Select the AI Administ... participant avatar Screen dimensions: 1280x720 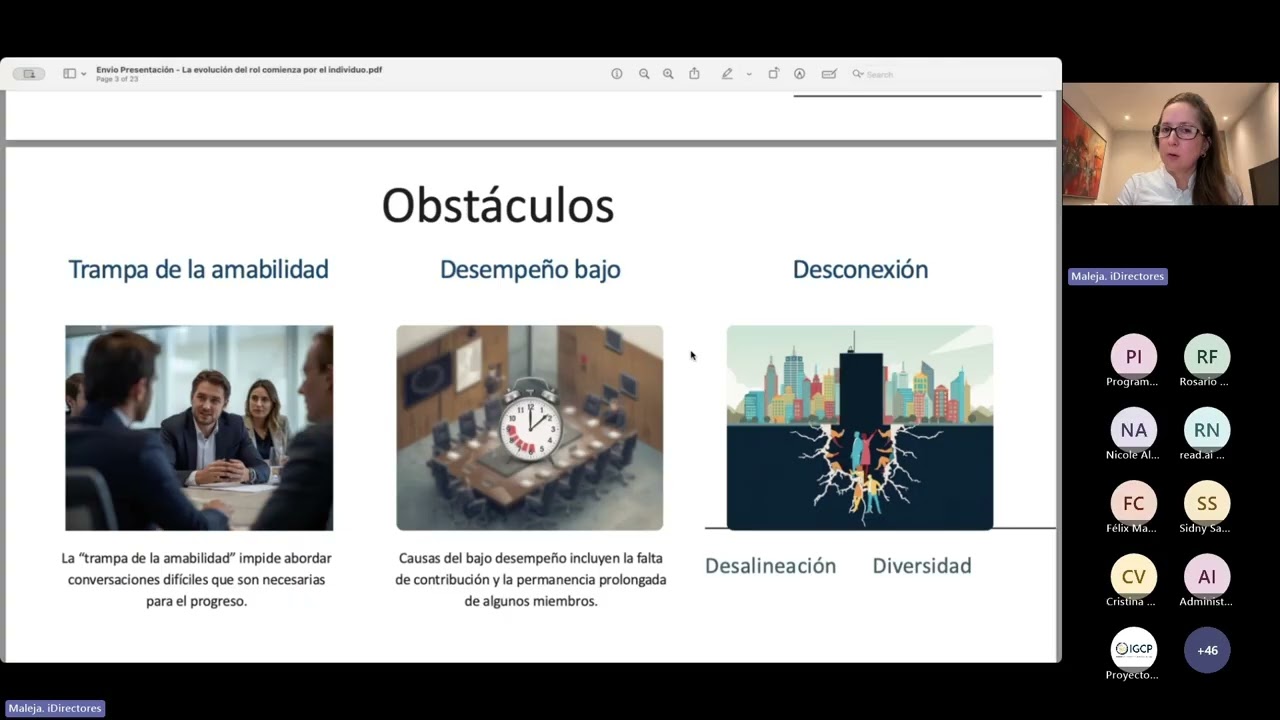(x=1207, y=576)
